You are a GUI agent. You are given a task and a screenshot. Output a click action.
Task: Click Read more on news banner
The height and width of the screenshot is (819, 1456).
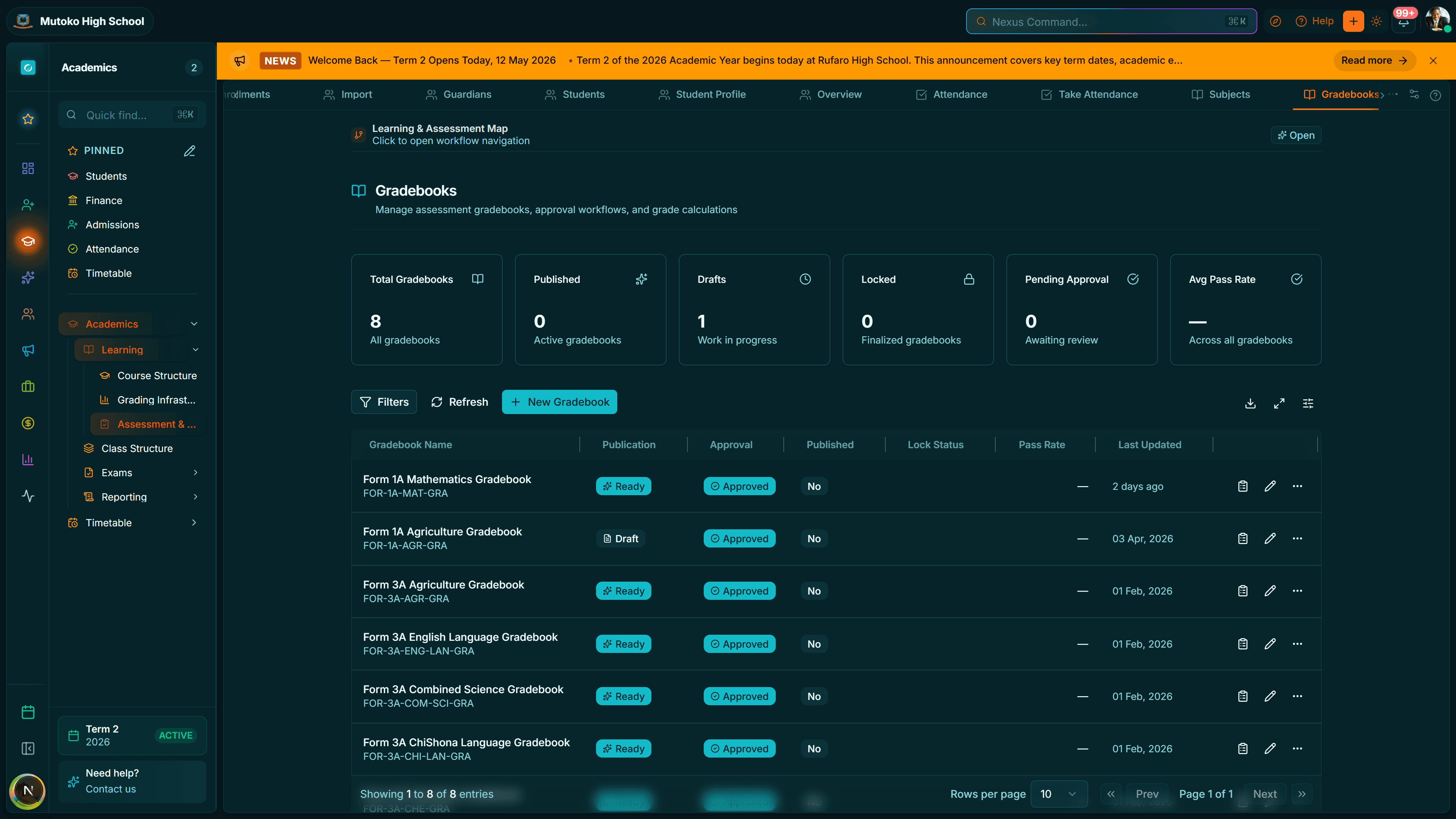(1374, 61)
